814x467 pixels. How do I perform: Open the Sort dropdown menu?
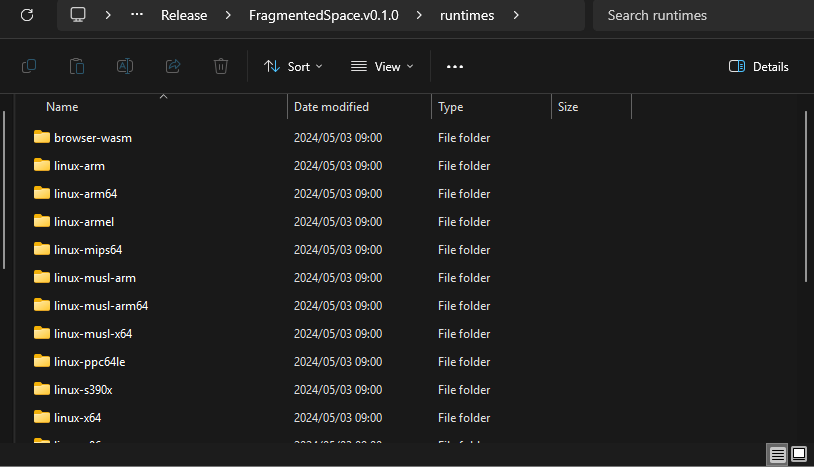click(293, 67)
